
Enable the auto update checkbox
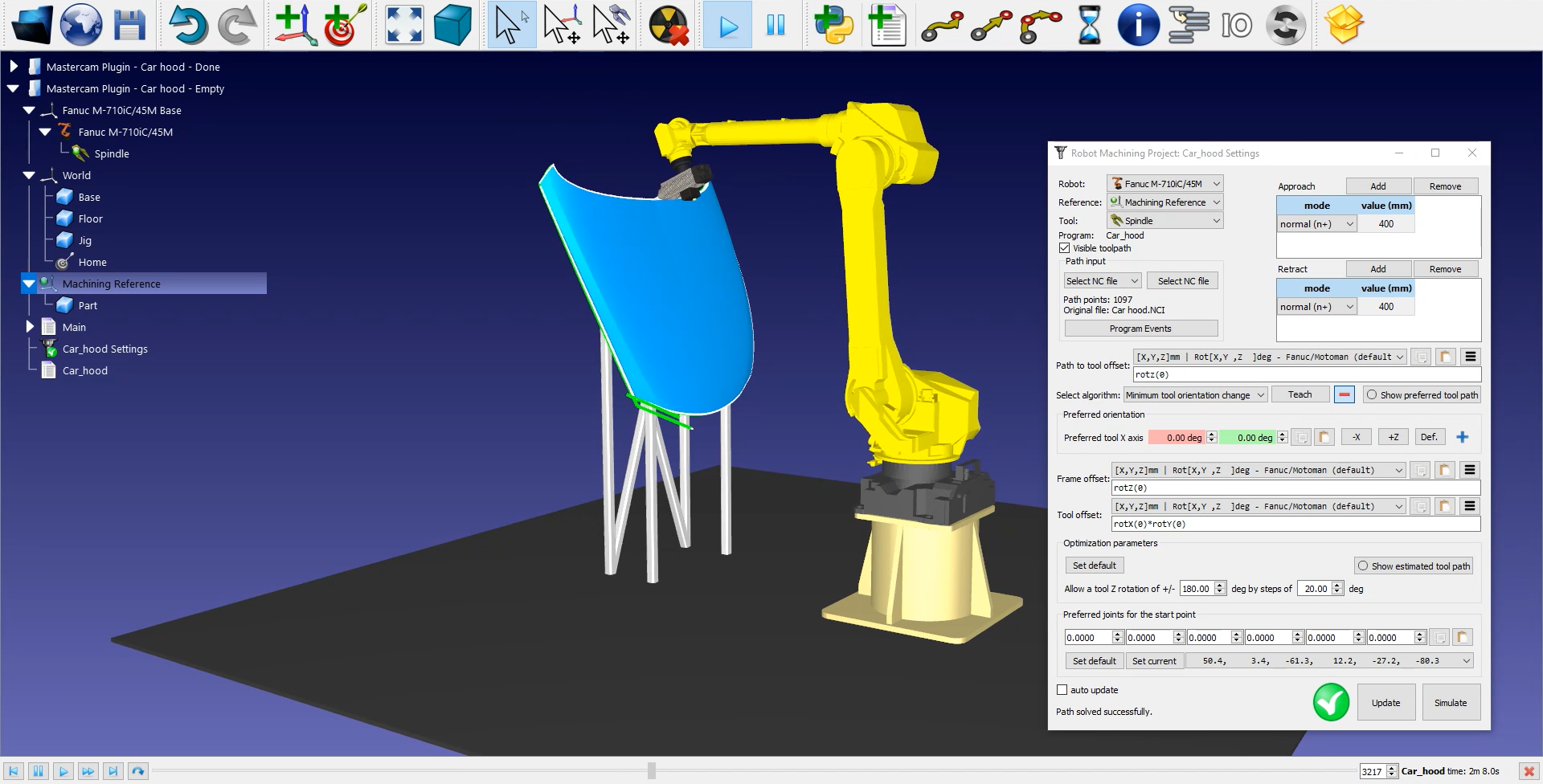pyautogui.click(x=1062, y=690)
